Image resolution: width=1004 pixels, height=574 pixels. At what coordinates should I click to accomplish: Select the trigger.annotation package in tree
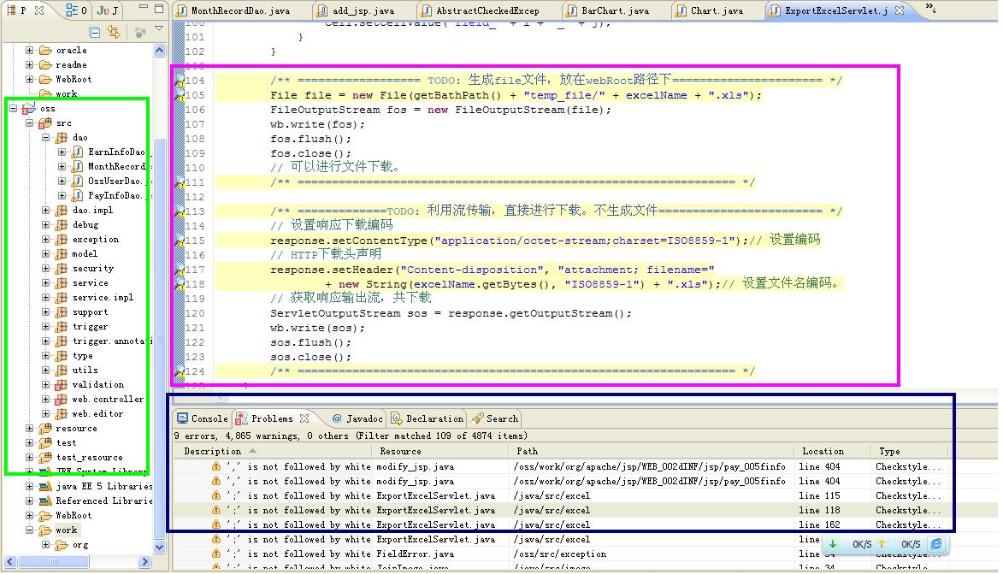[x=110, y=341]
